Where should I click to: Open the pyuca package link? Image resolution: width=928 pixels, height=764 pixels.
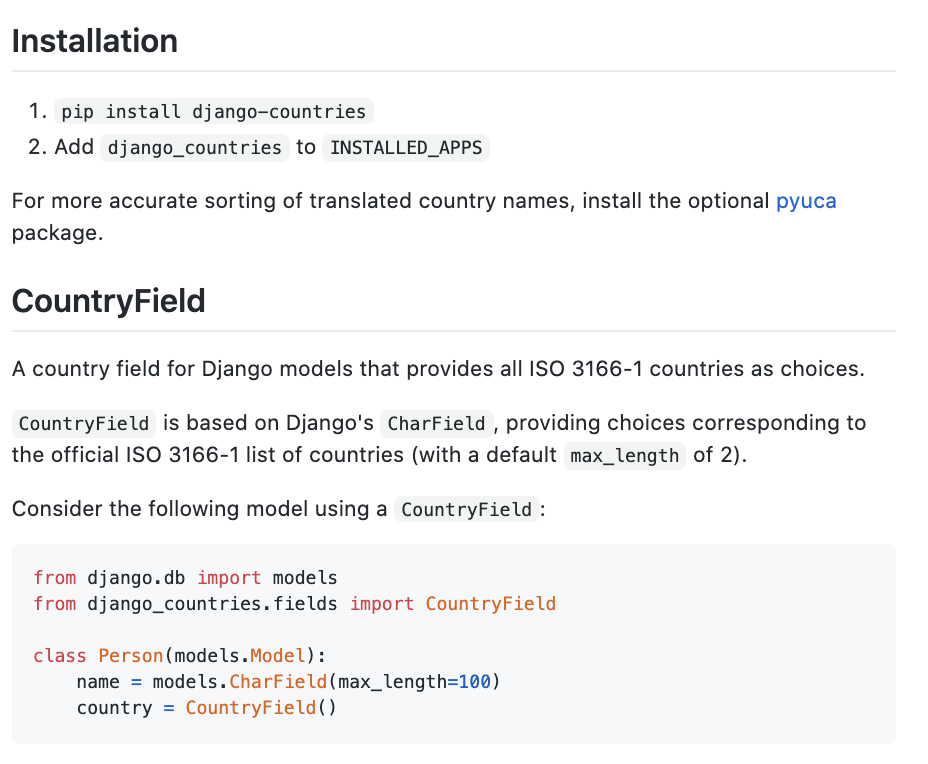tap(805, 201)
